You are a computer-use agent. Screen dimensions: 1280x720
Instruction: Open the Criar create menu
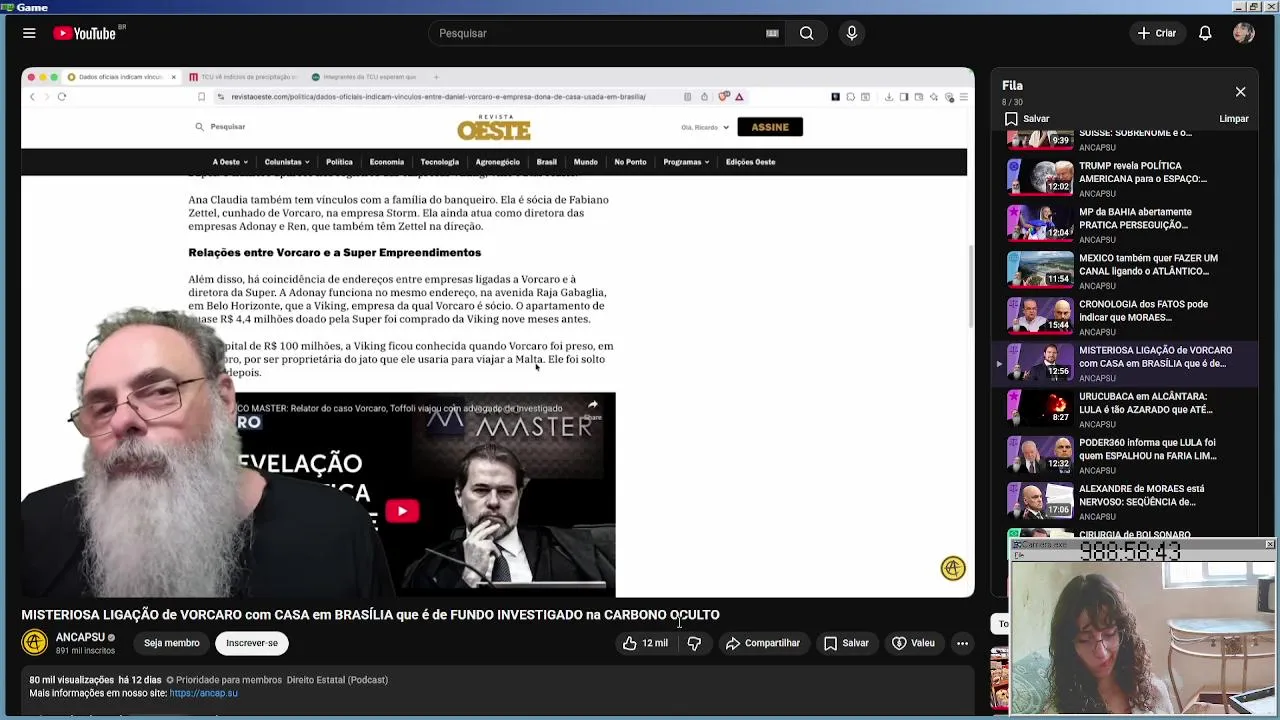point(1157,33)
